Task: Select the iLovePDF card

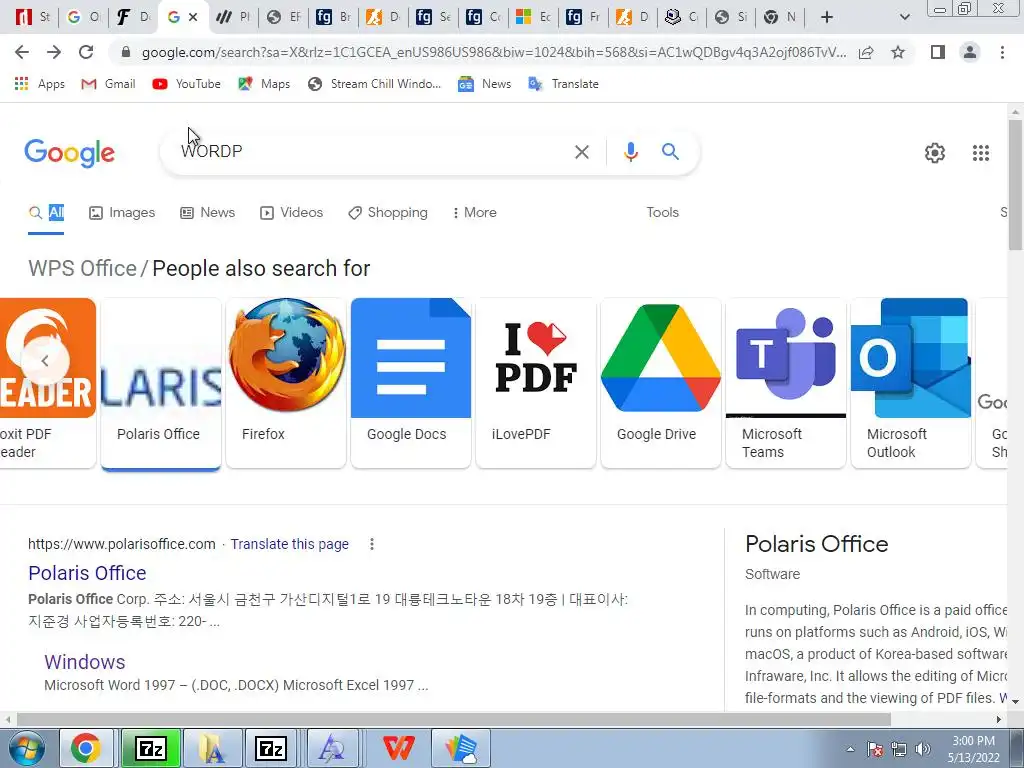Action: pyautogui.click(x=536, y=383)
